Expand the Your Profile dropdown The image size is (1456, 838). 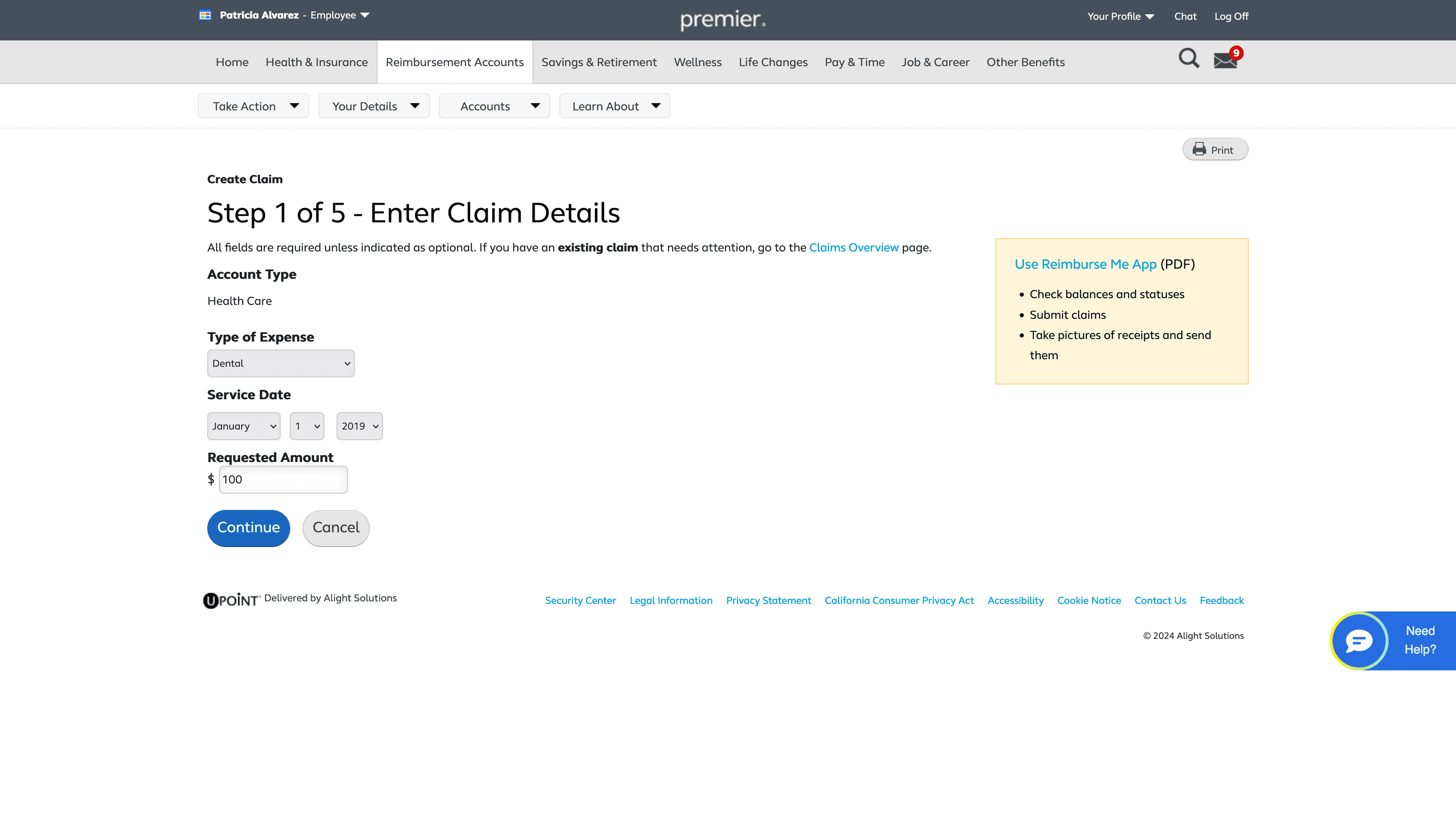tap(1120, 16)
